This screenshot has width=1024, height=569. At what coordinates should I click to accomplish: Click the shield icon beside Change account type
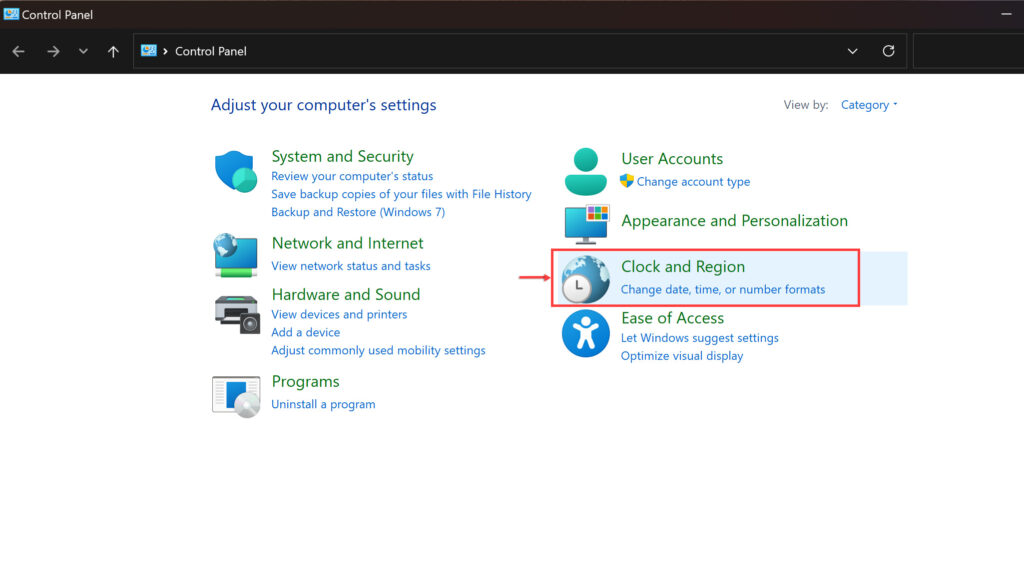pos(627,181)
